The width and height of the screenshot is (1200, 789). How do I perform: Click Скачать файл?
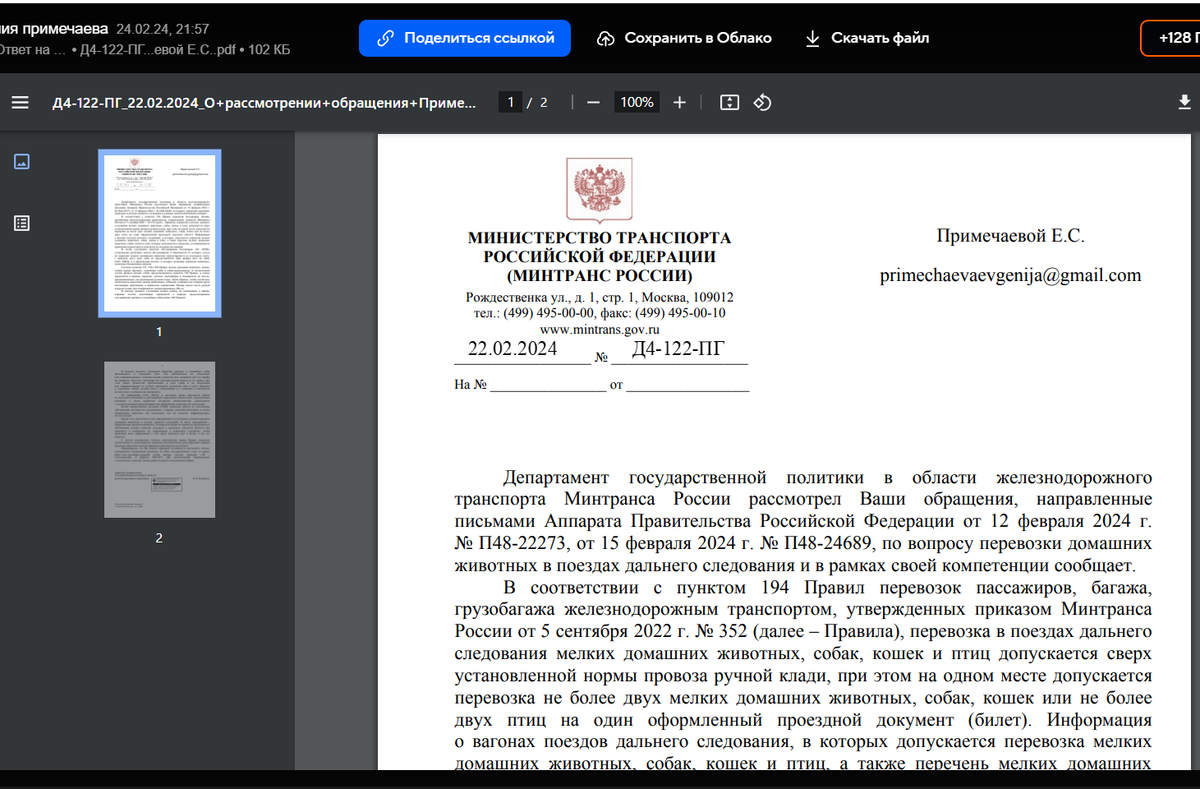[867, 38]
